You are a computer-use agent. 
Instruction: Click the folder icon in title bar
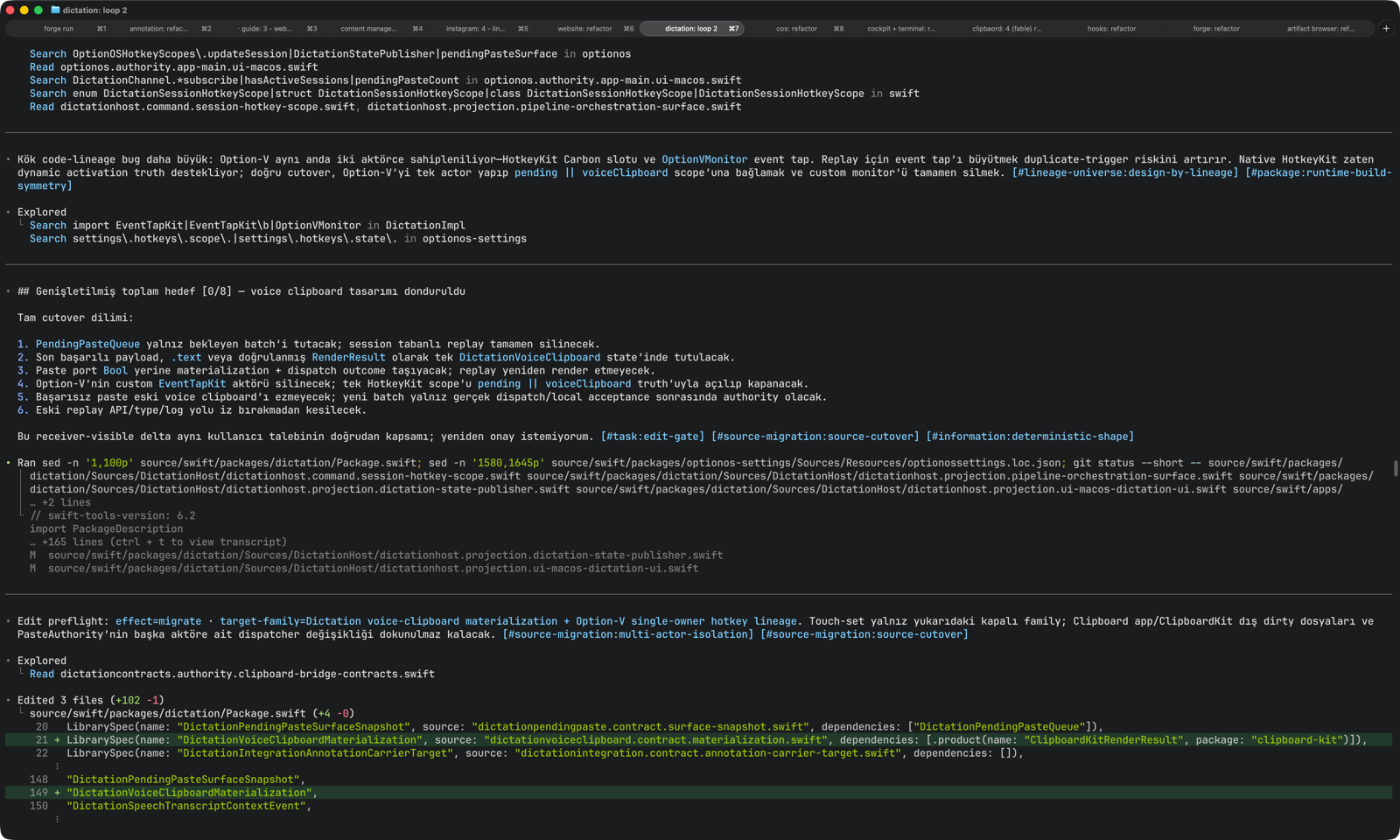tap(55, 10)
